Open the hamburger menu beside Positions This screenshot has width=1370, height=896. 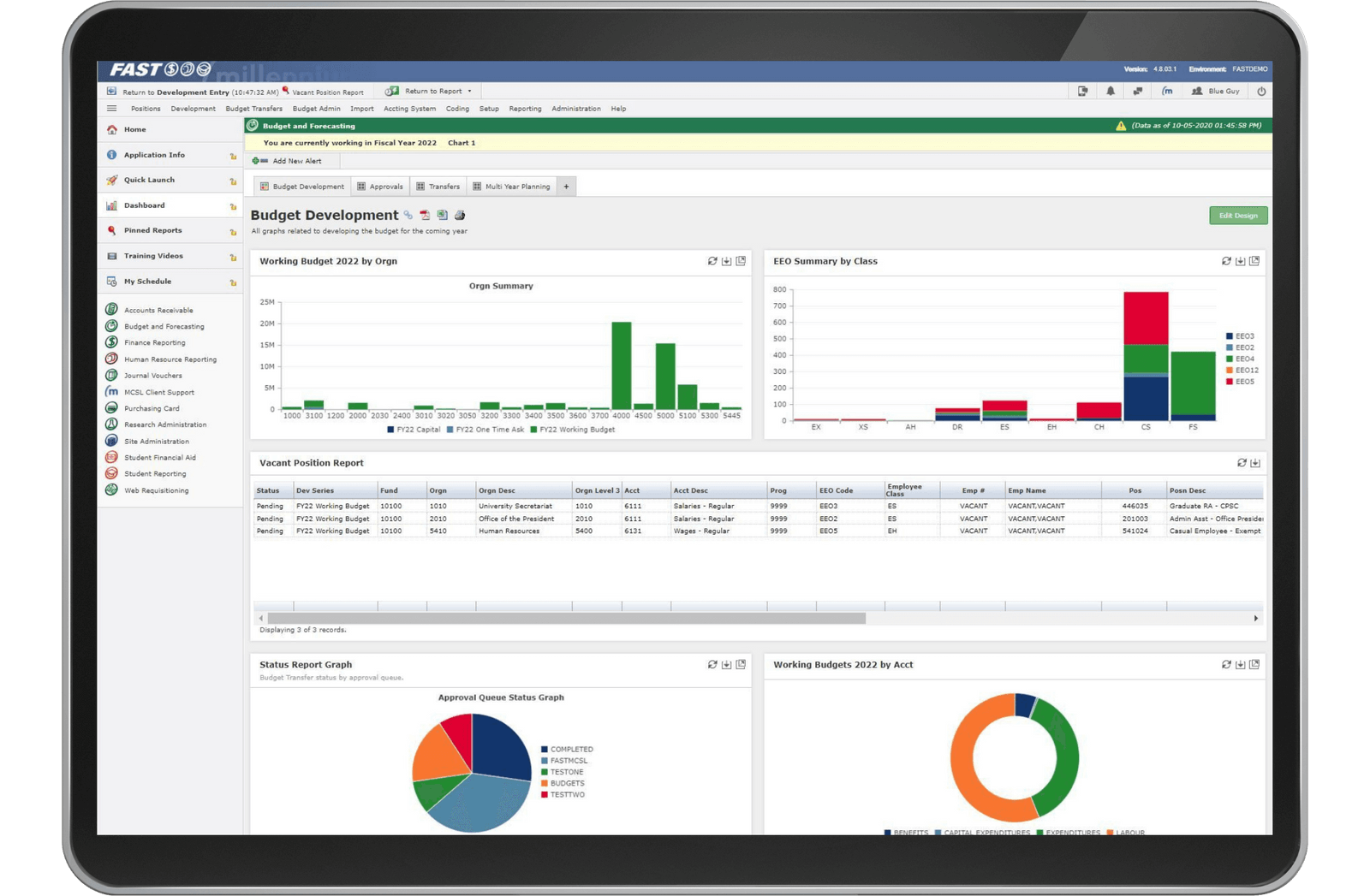pos(111,109)
